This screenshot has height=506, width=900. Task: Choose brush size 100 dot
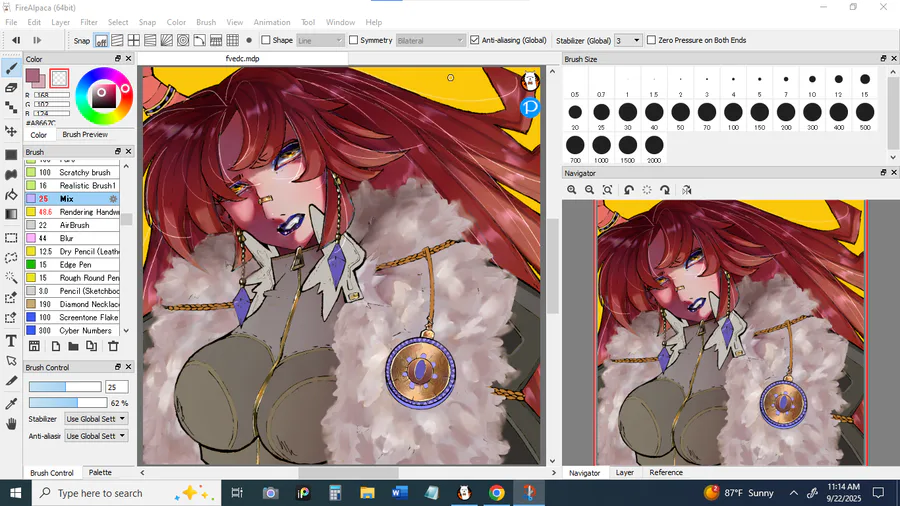[733, 112]
